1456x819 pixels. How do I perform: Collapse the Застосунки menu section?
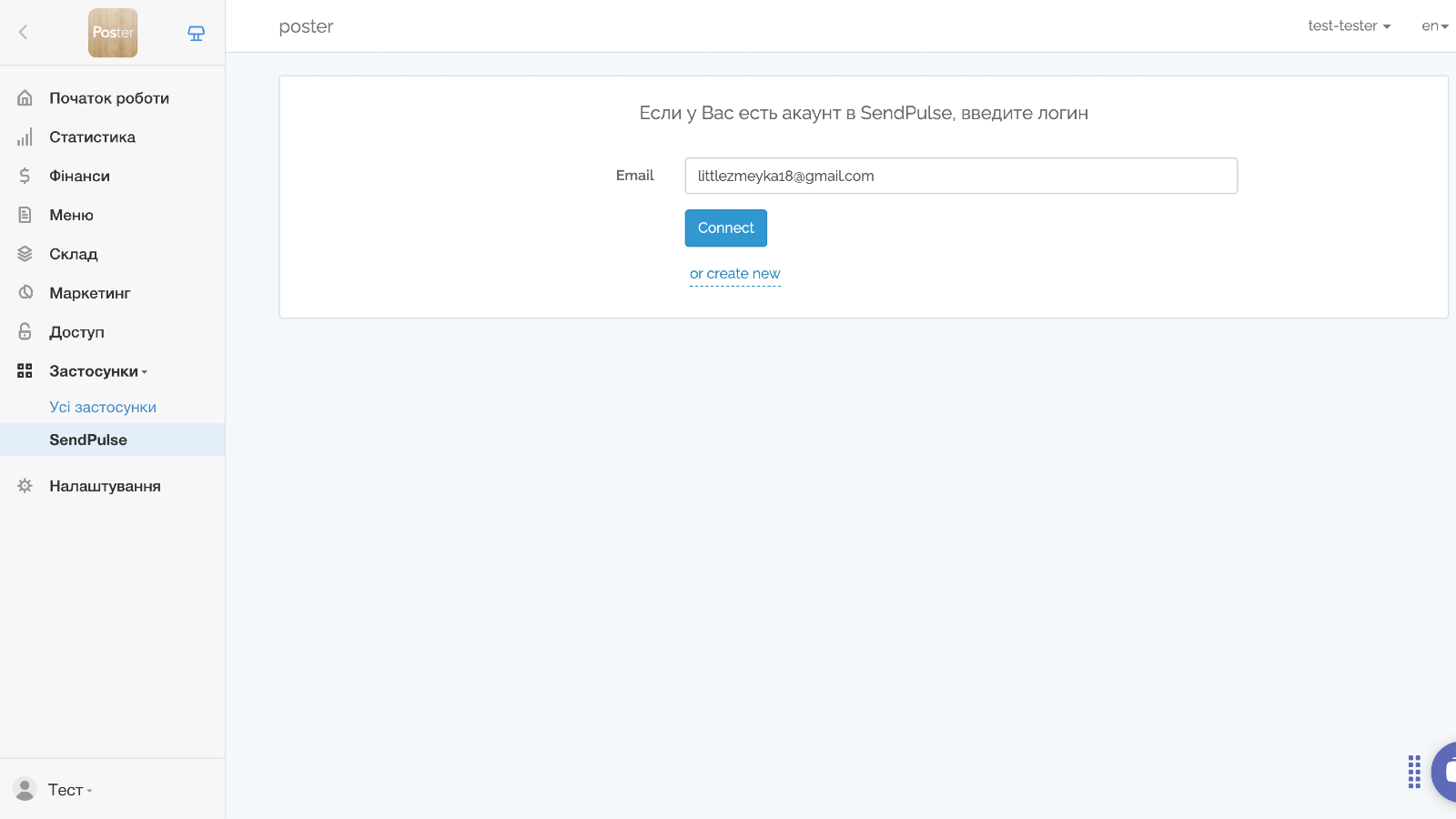[97, 371]
